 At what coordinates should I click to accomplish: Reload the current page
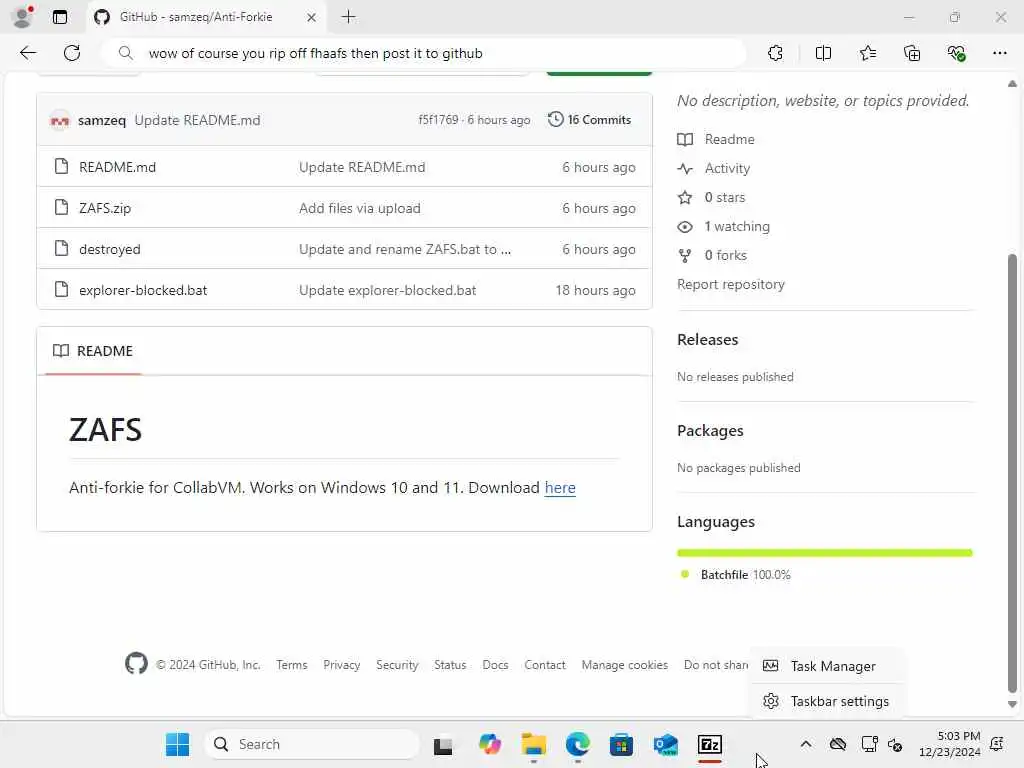[72, 53]
